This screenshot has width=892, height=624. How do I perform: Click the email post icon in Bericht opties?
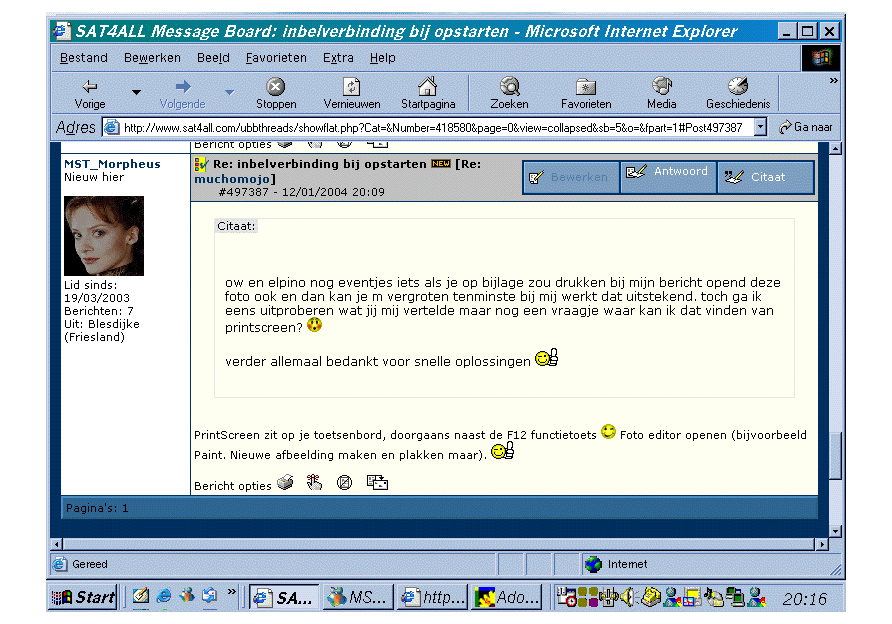click(377, 483)
